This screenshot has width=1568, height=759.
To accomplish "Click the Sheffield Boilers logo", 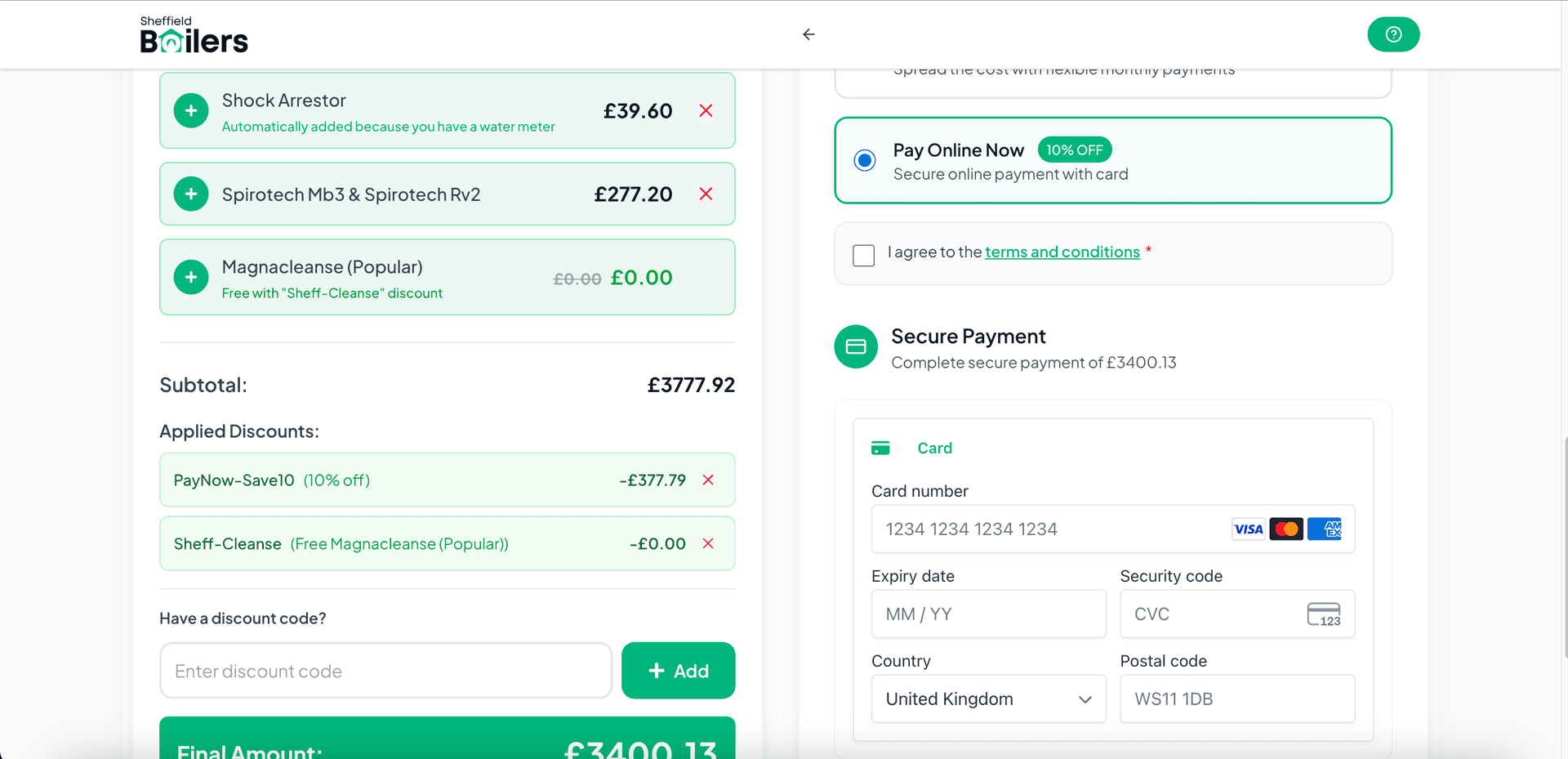I will click(194, 34).
